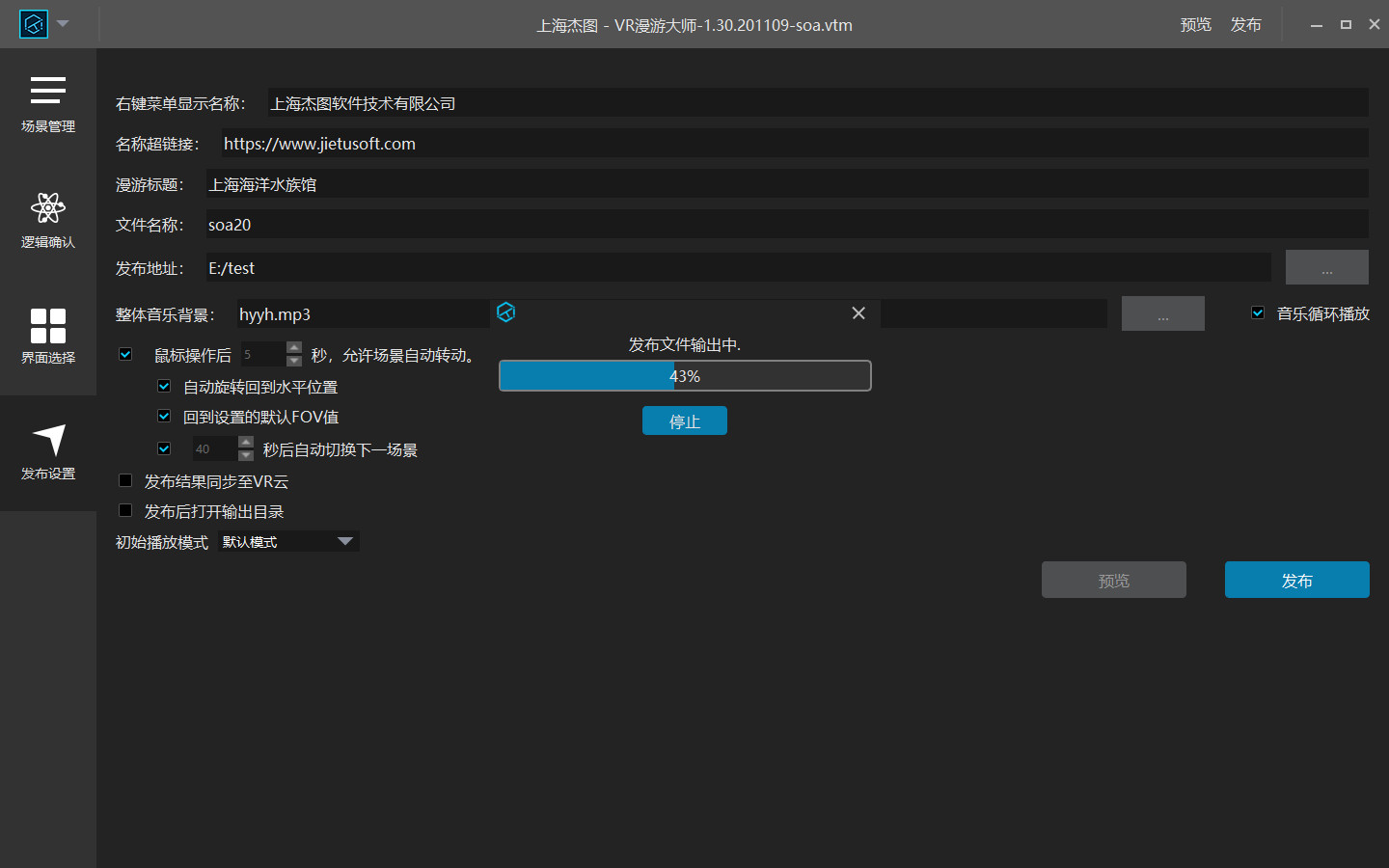Toggle the 音乐循环播放 music loop checkbox
This screenshot has height=868, width=1389.
pyautogui.click(x=1258, y=312)
